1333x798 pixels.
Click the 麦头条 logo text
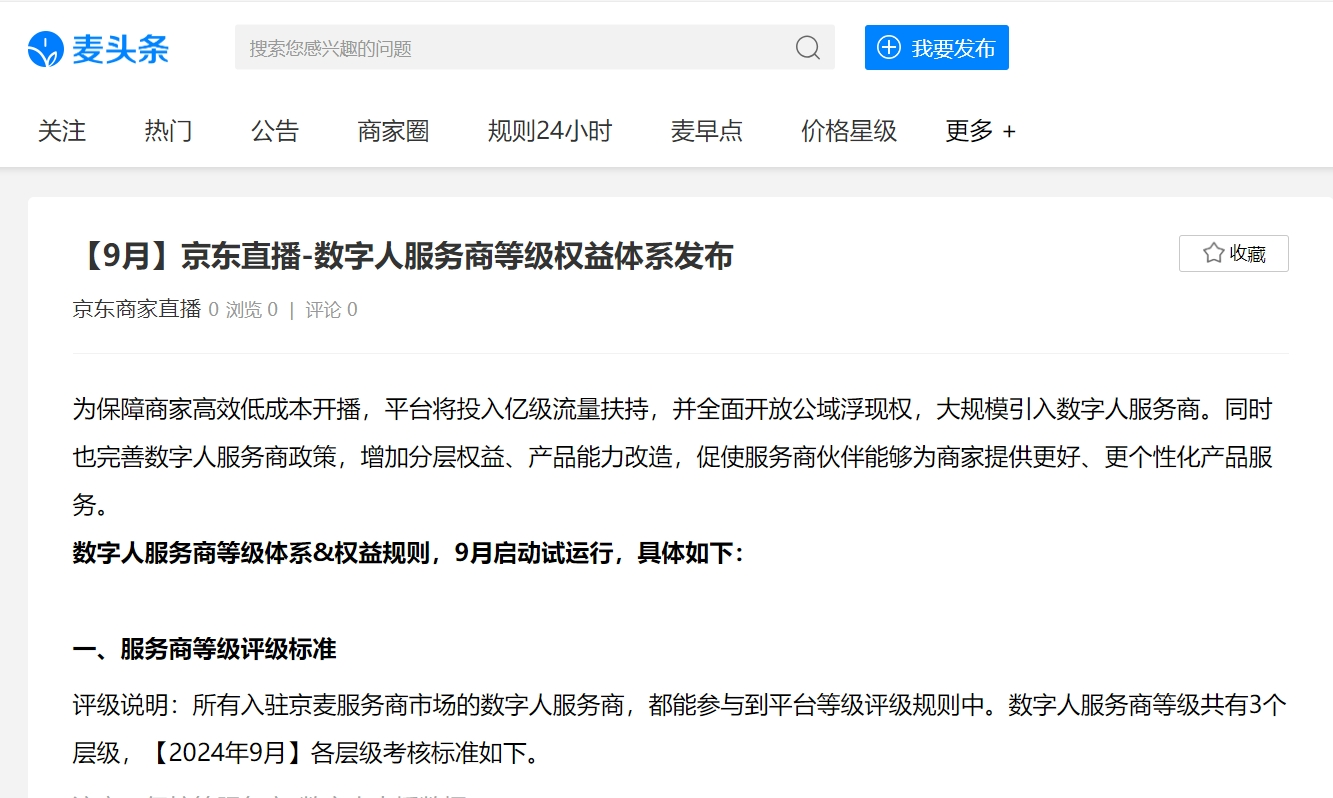[120, 48]
